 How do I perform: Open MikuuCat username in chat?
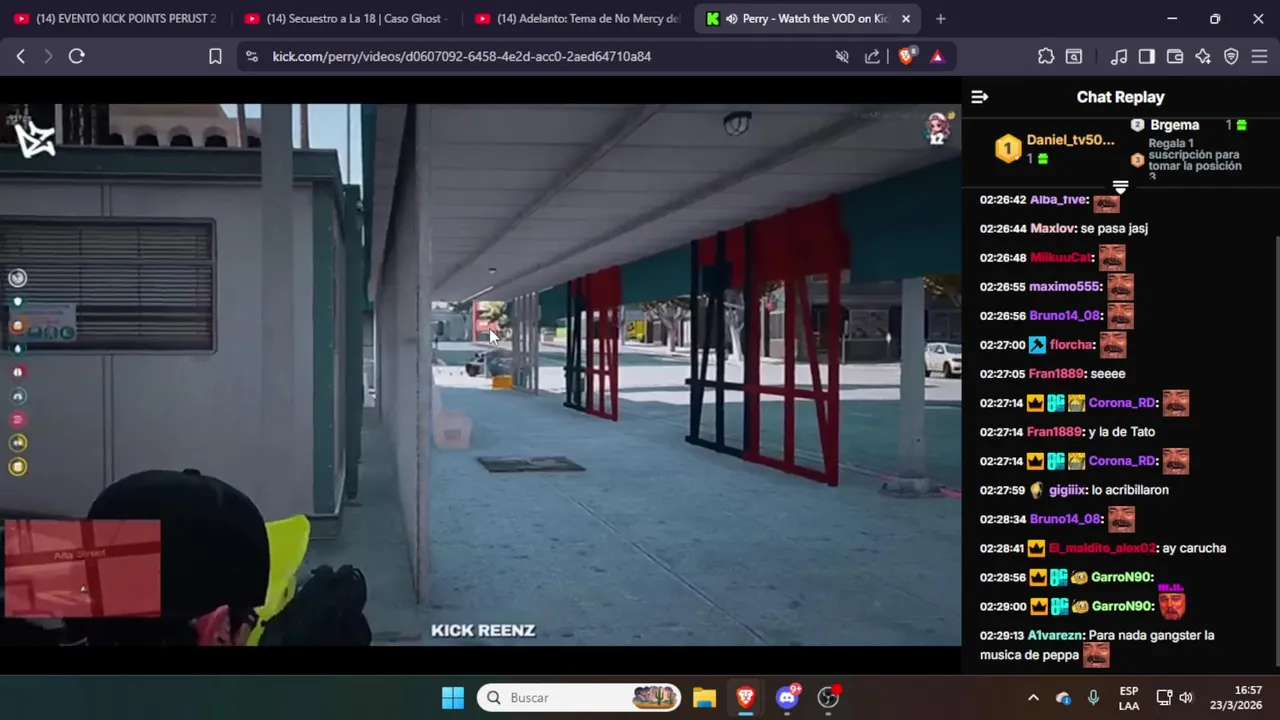1060,258
